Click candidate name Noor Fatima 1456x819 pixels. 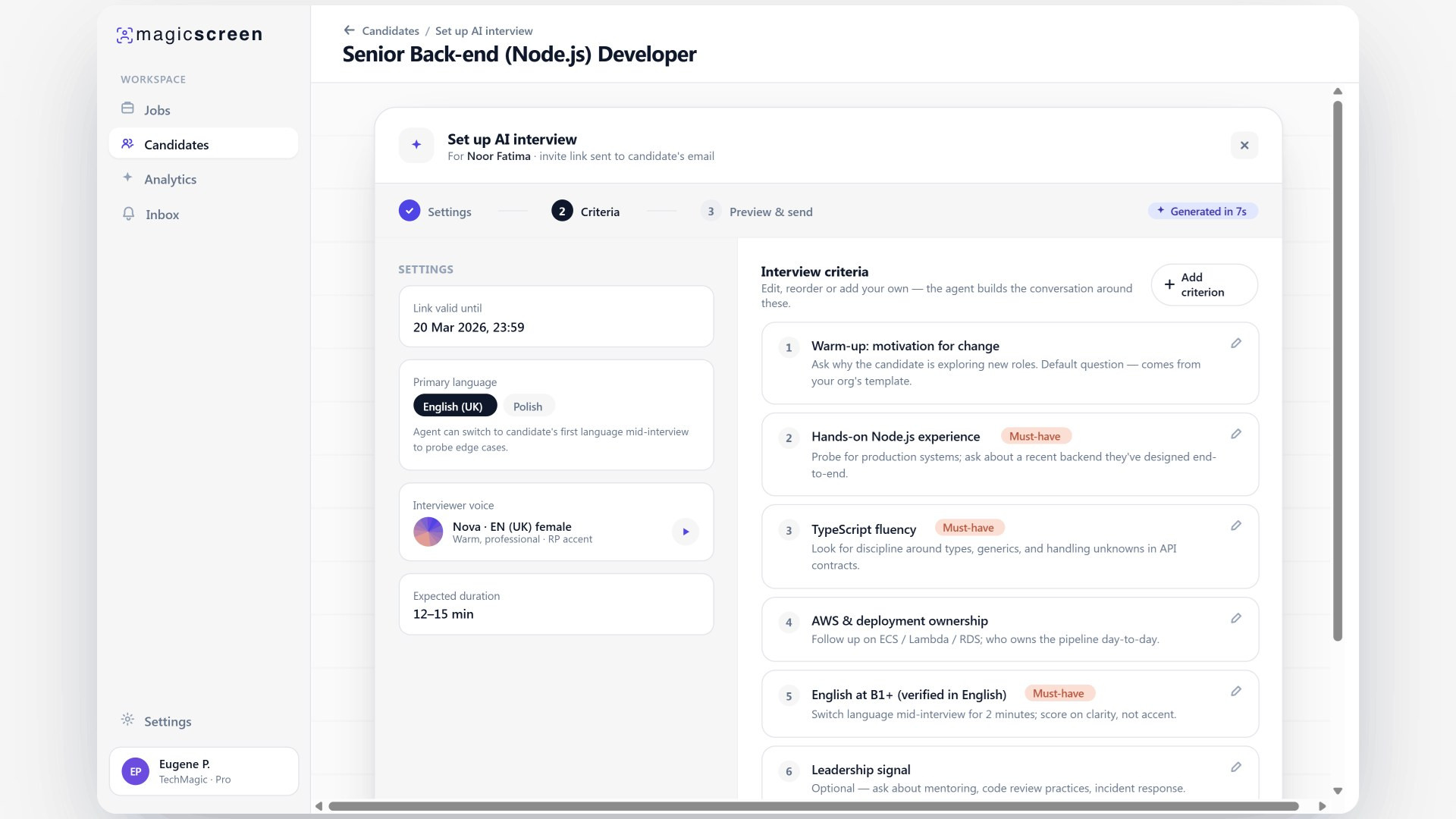pos(498,156)
